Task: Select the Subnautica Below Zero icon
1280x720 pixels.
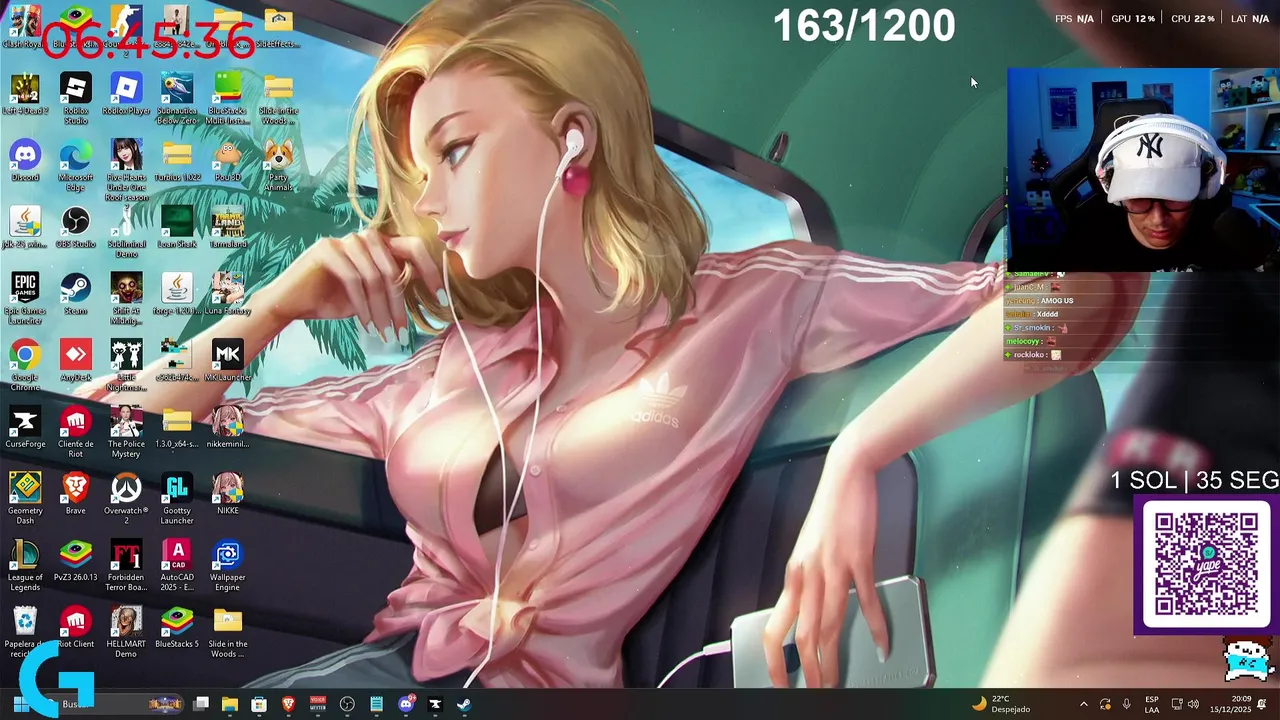Action: tap(177, 98)
